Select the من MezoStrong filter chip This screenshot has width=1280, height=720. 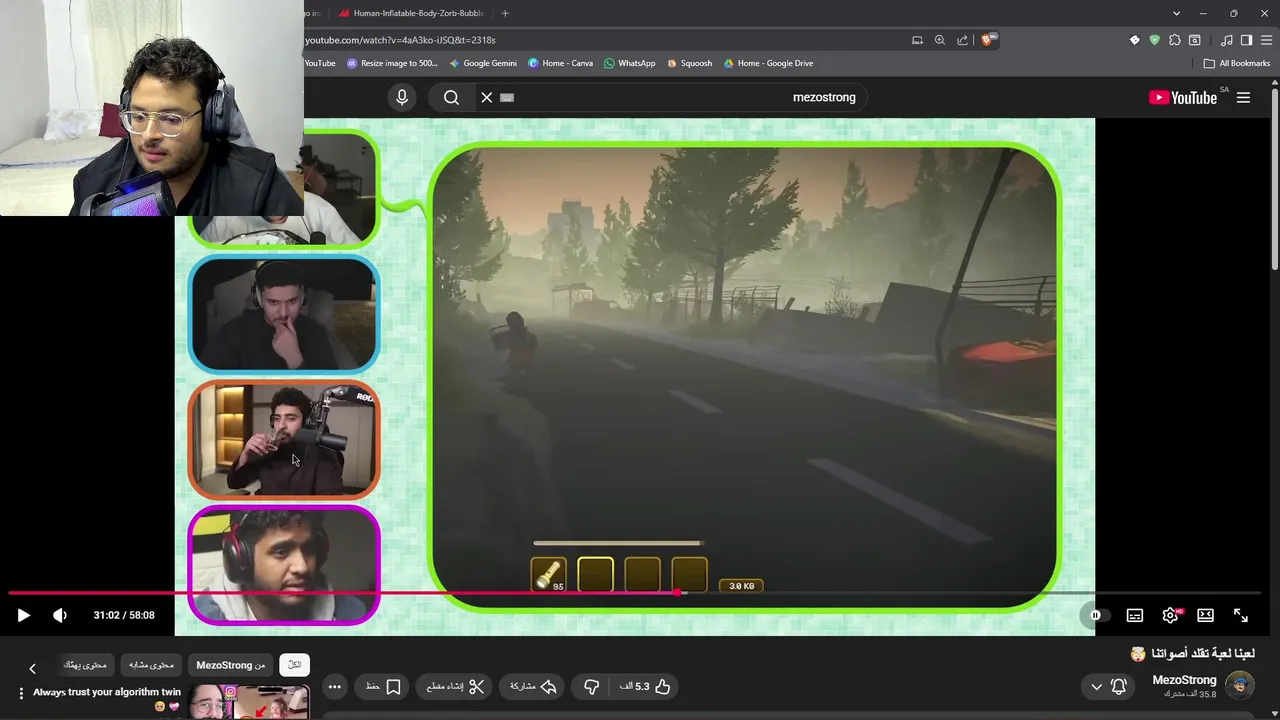231,665
